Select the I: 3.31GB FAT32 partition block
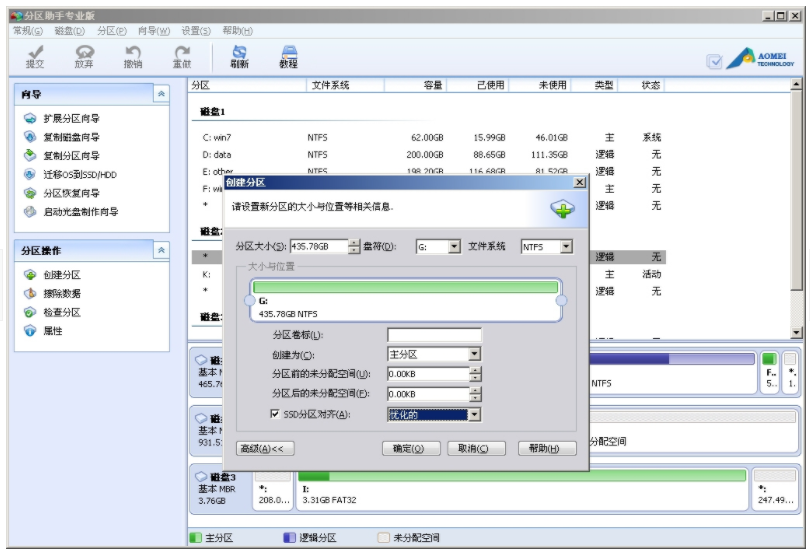810x554 pixels. [522, 489]
